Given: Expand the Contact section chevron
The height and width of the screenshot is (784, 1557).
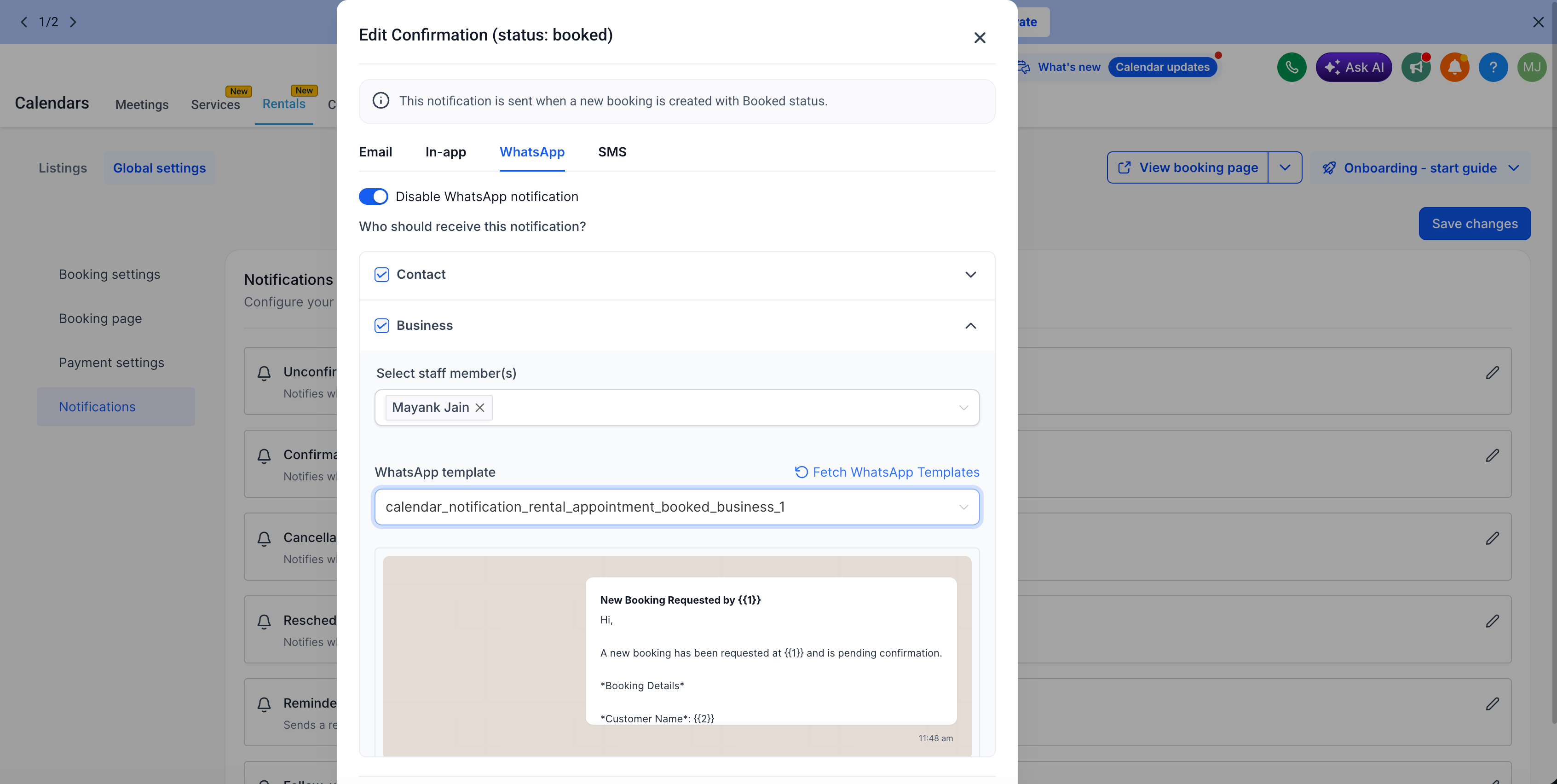Looking at the screenshot, I should click(971, 274).
